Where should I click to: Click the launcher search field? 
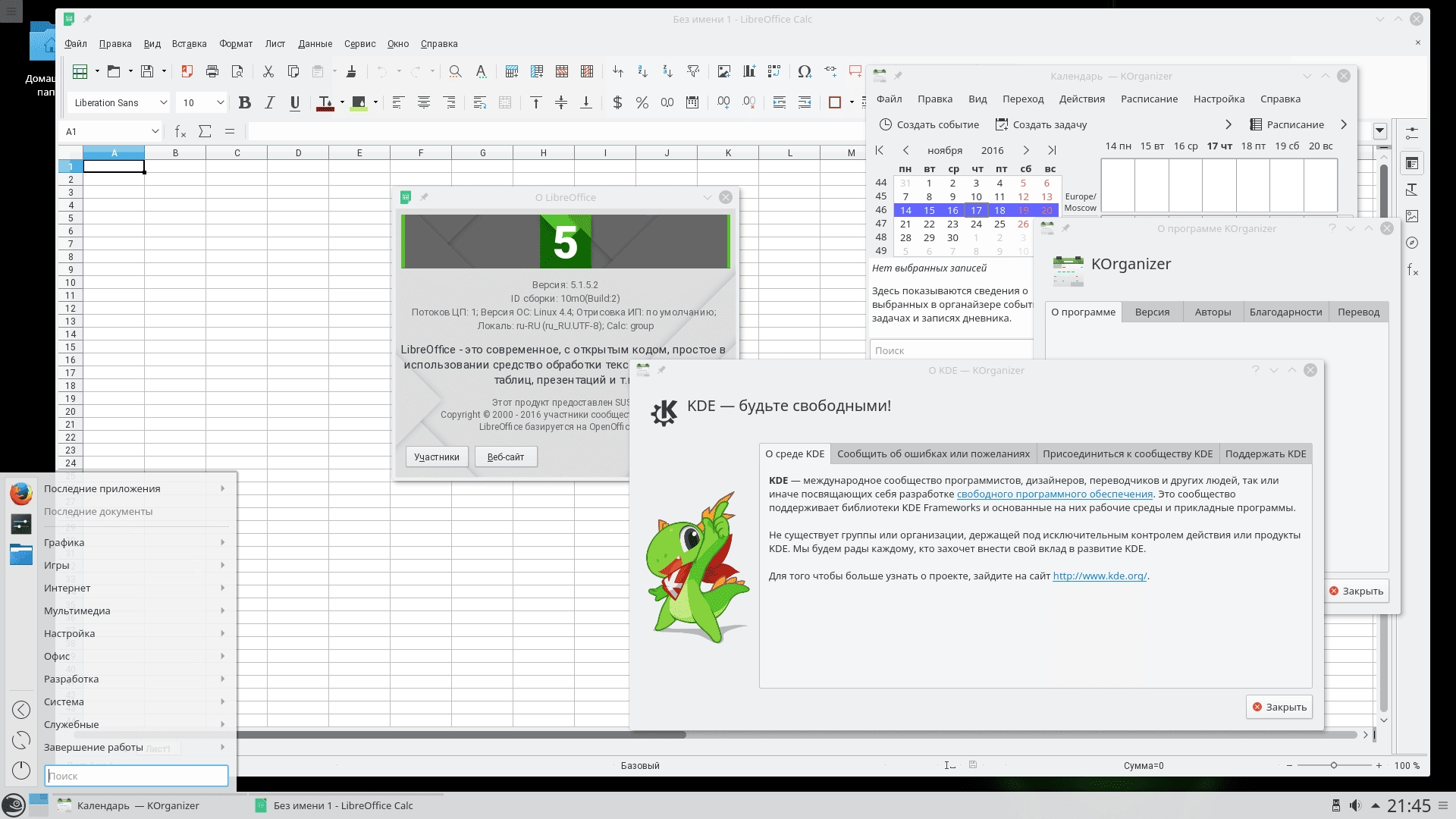click(x=136, y=776)
